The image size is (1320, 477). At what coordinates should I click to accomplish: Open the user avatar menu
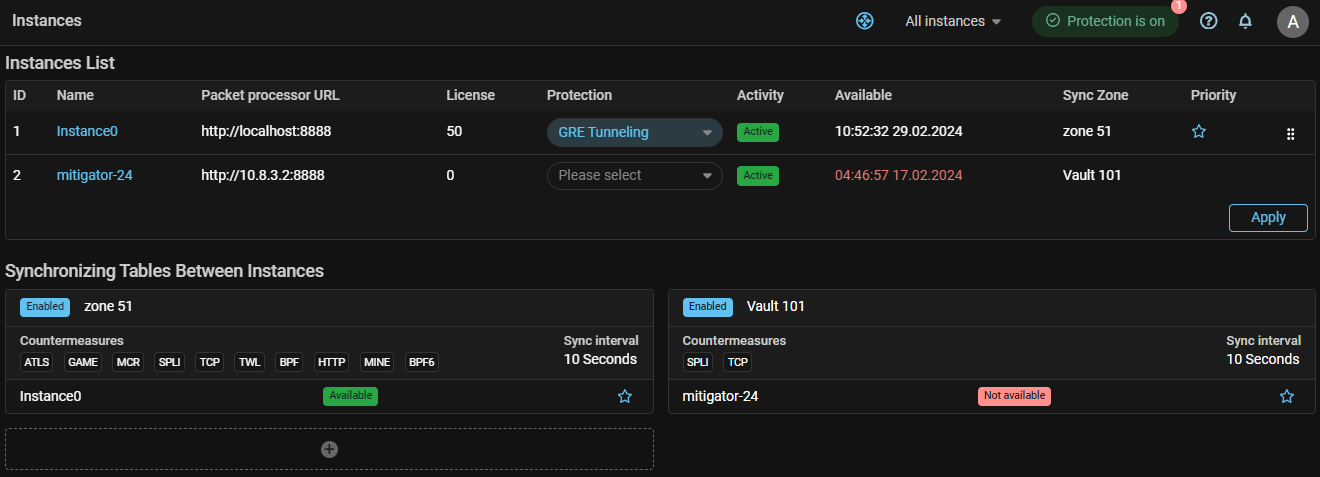point(1292,22)
